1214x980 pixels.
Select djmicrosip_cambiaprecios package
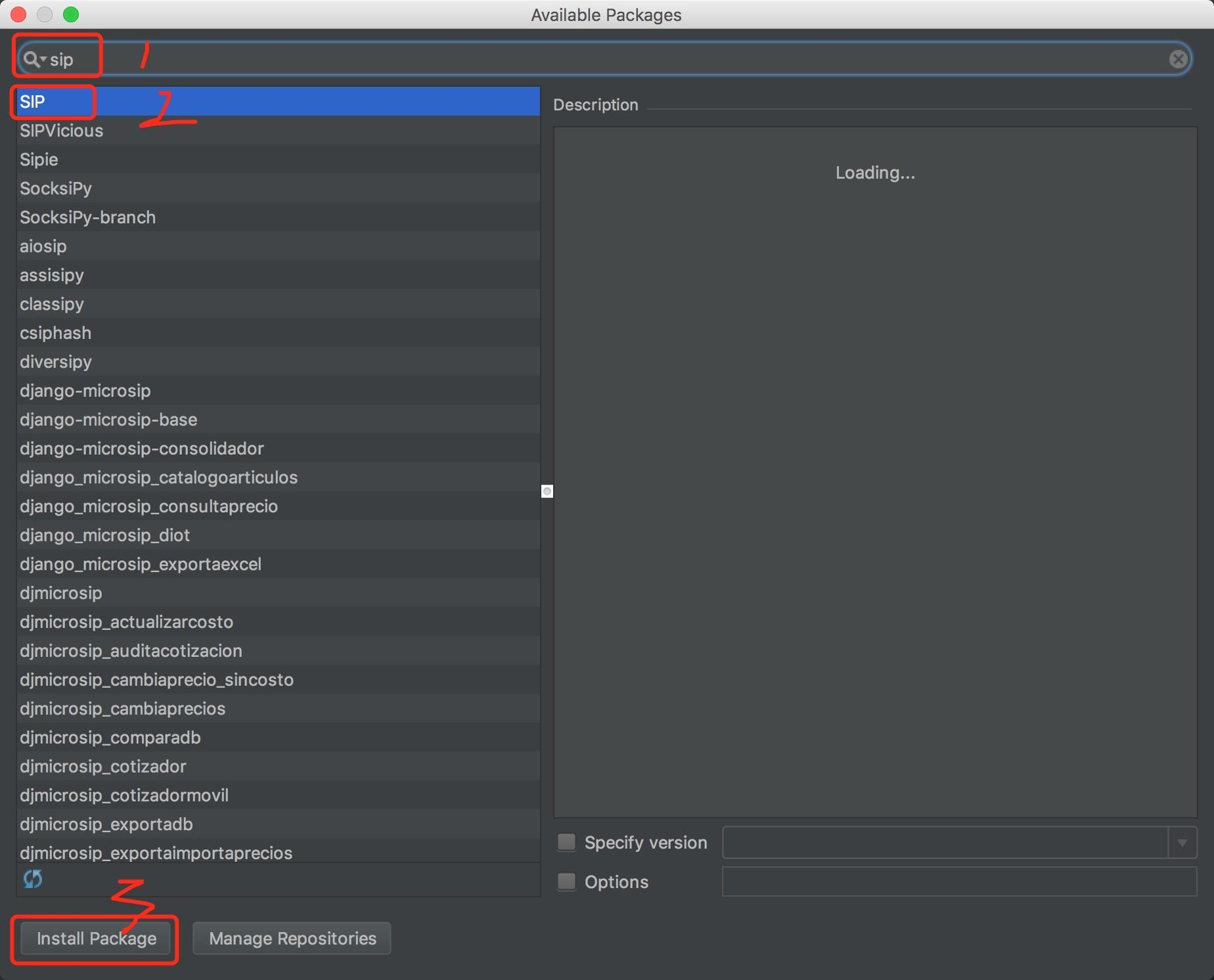[279, 708]
